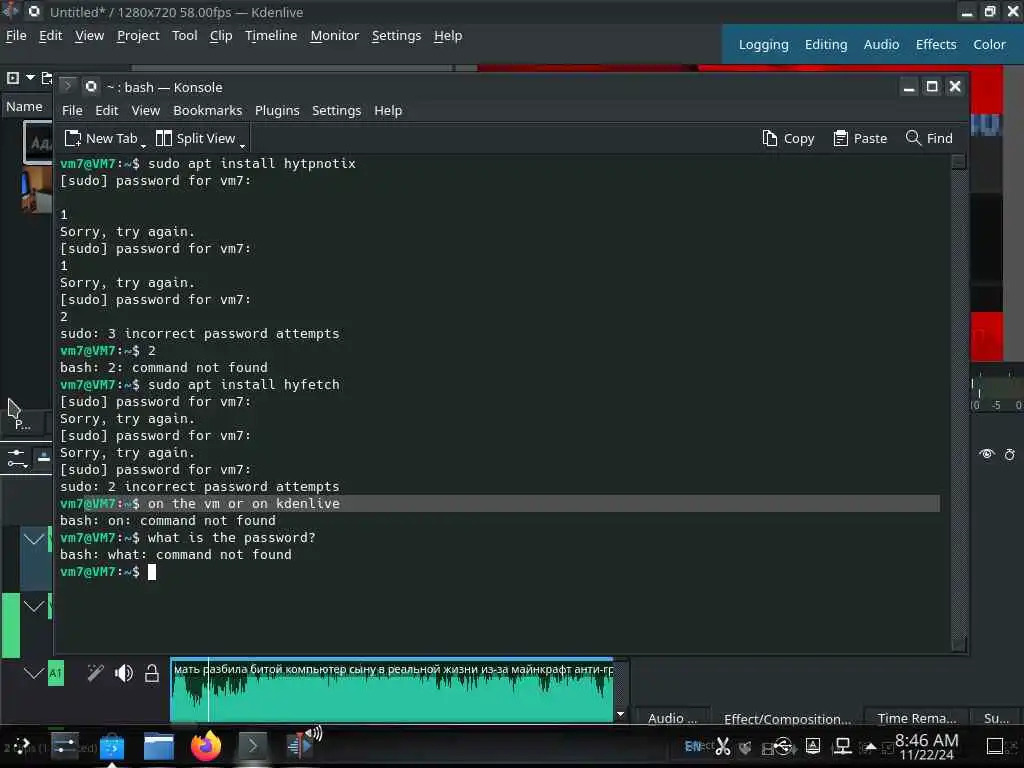Open System Settings from the taskbar
This screenshot has width=1024, height=768.
point(65,746)
